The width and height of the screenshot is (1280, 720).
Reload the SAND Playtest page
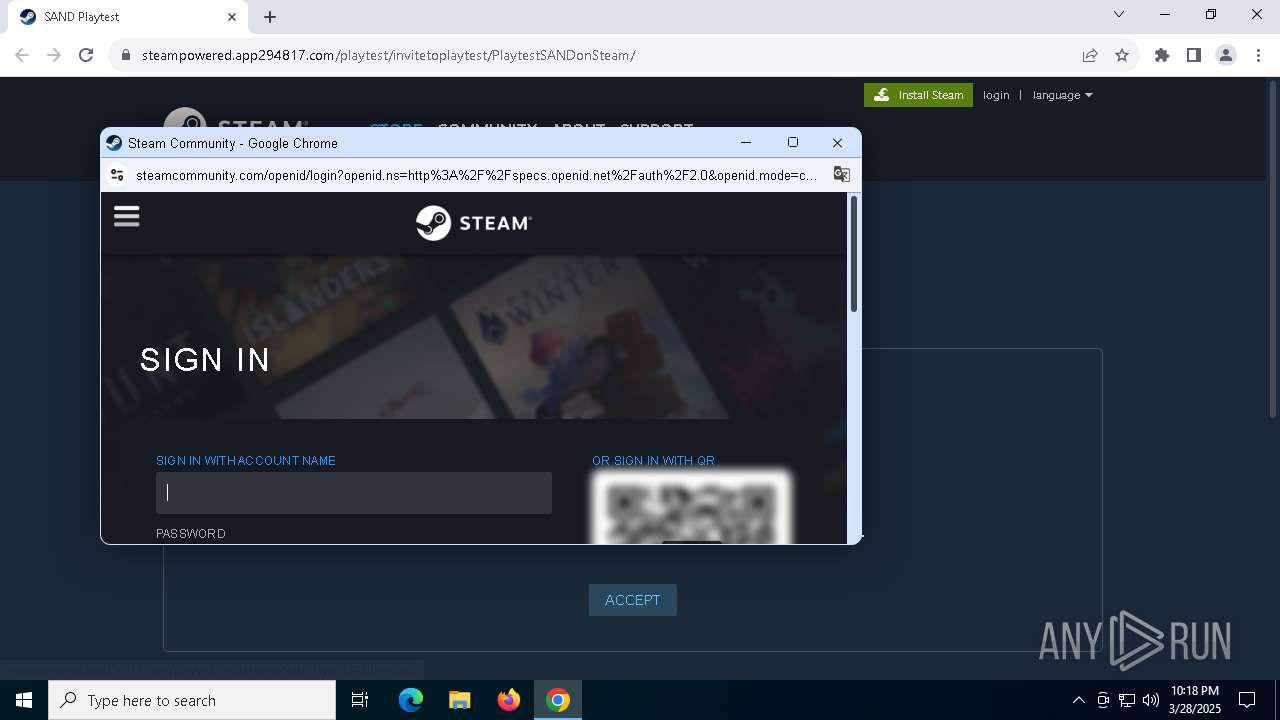tap(86, 55)
